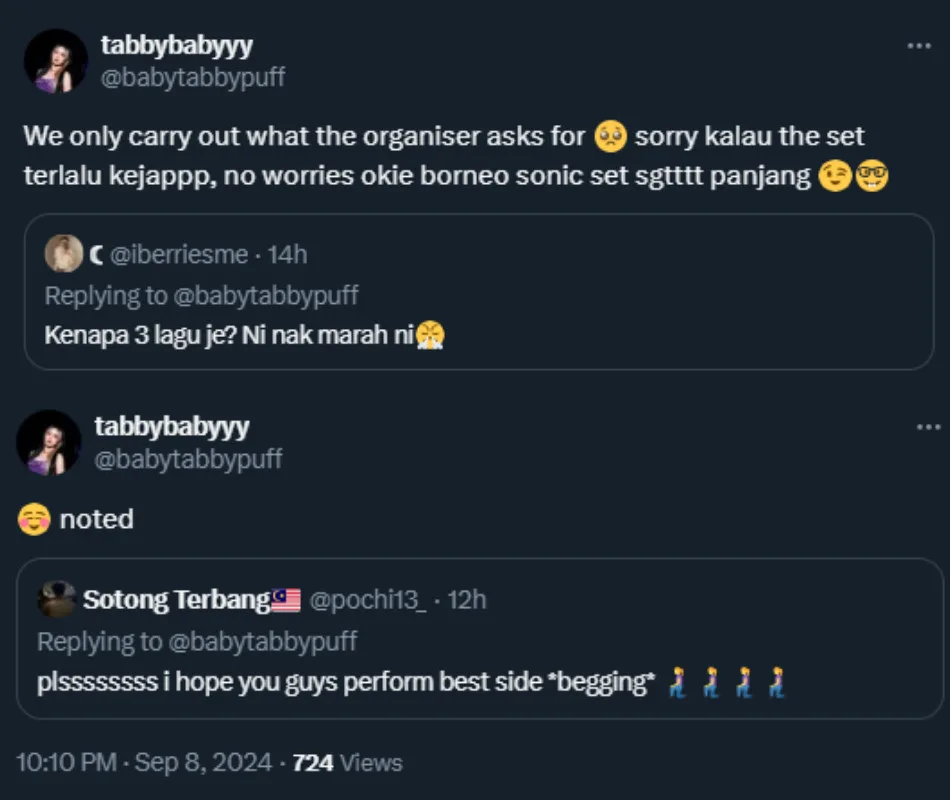
Task: Open the @pochi13_ handle link
Action: (368, 600)
